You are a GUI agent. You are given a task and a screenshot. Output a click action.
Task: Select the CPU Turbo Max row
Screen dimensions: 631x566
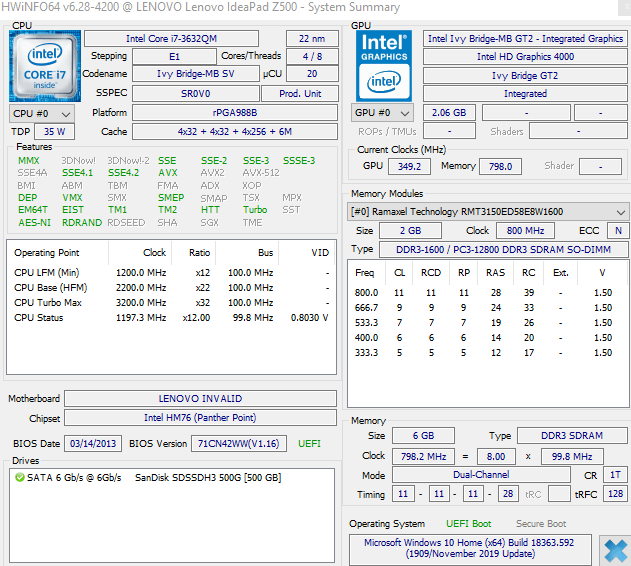(171, 303)
